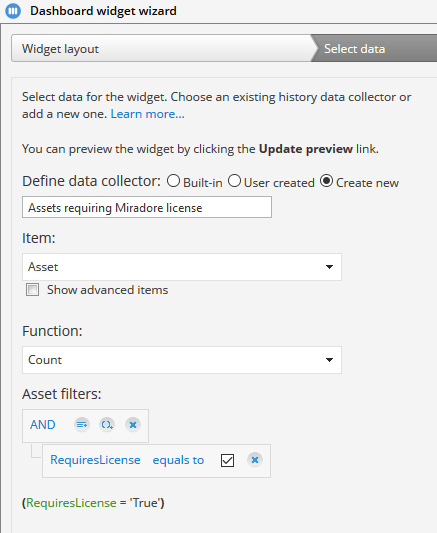
Task: Open the Function dropdown showing Count
Action: point(182,360)
